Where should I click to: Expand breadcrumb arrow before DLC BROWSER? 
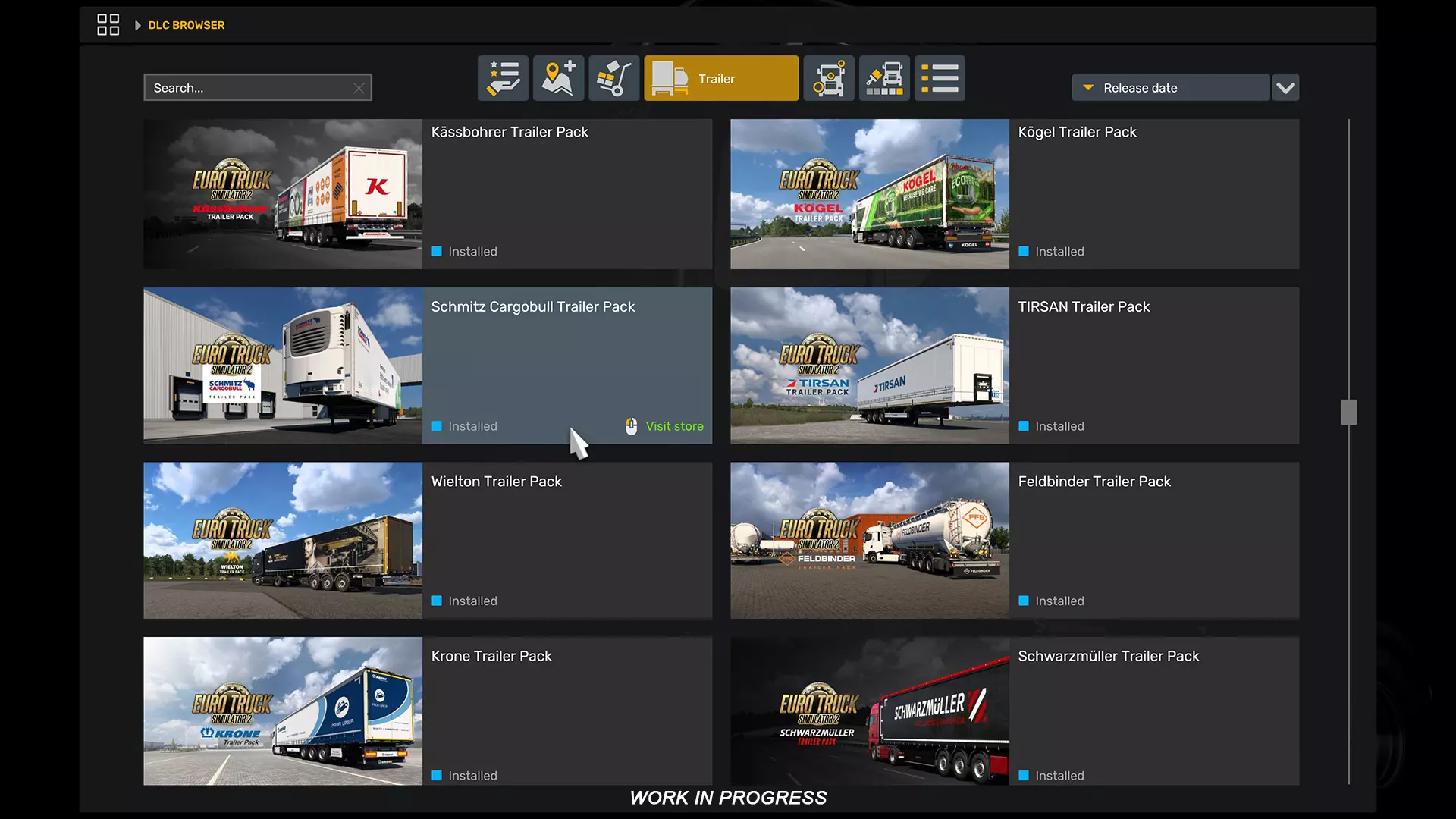click(137, 25)
